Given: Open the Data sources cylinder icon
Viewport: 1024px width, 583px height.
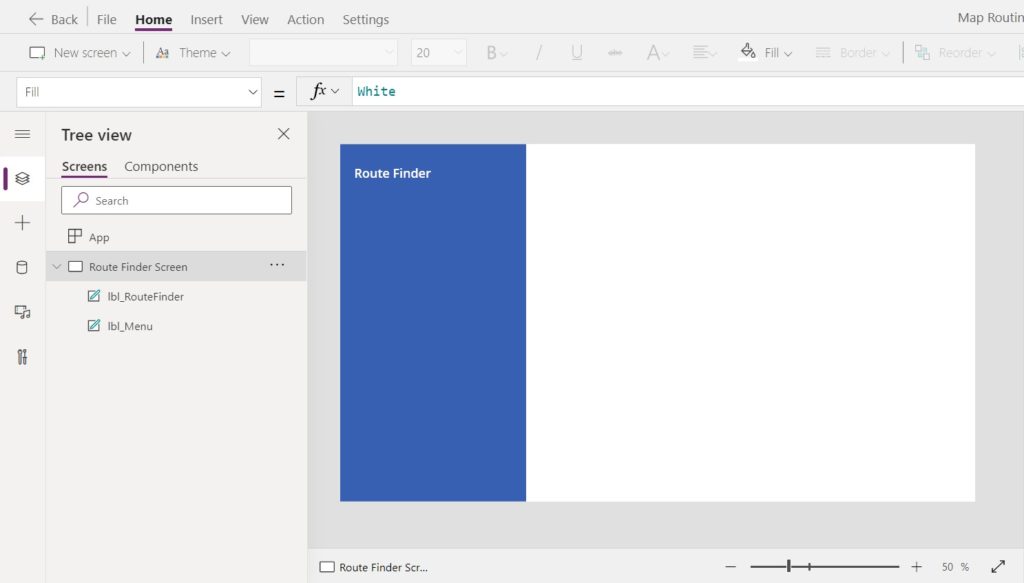Looking at the screenshot, I should 22,267.
